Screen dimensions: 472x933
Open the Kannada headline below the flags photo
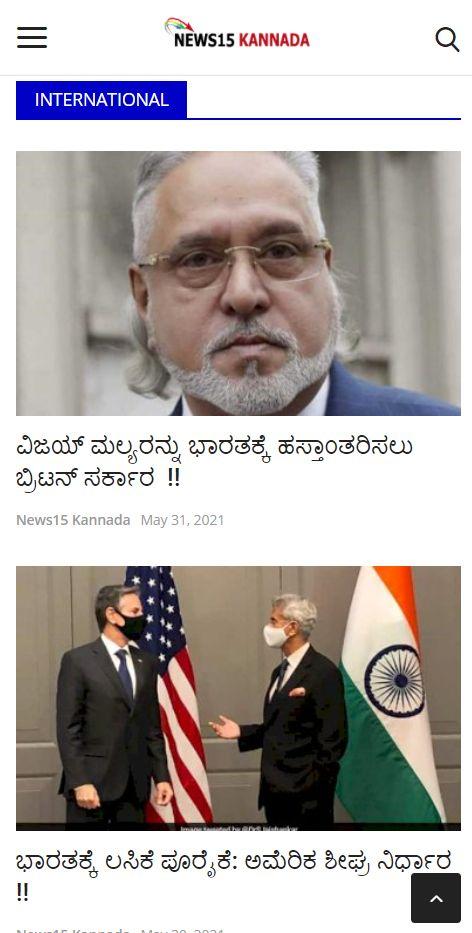pos(233,876)
